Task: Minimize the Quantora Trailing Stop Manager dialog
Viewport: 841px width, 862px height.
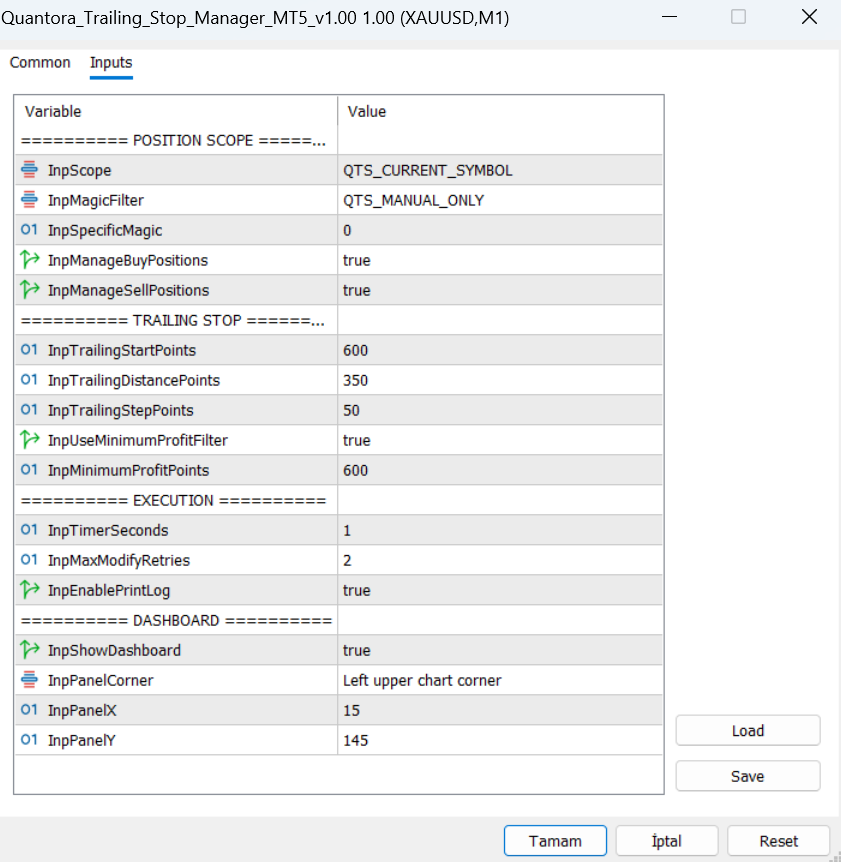Action: click(669, 17)
